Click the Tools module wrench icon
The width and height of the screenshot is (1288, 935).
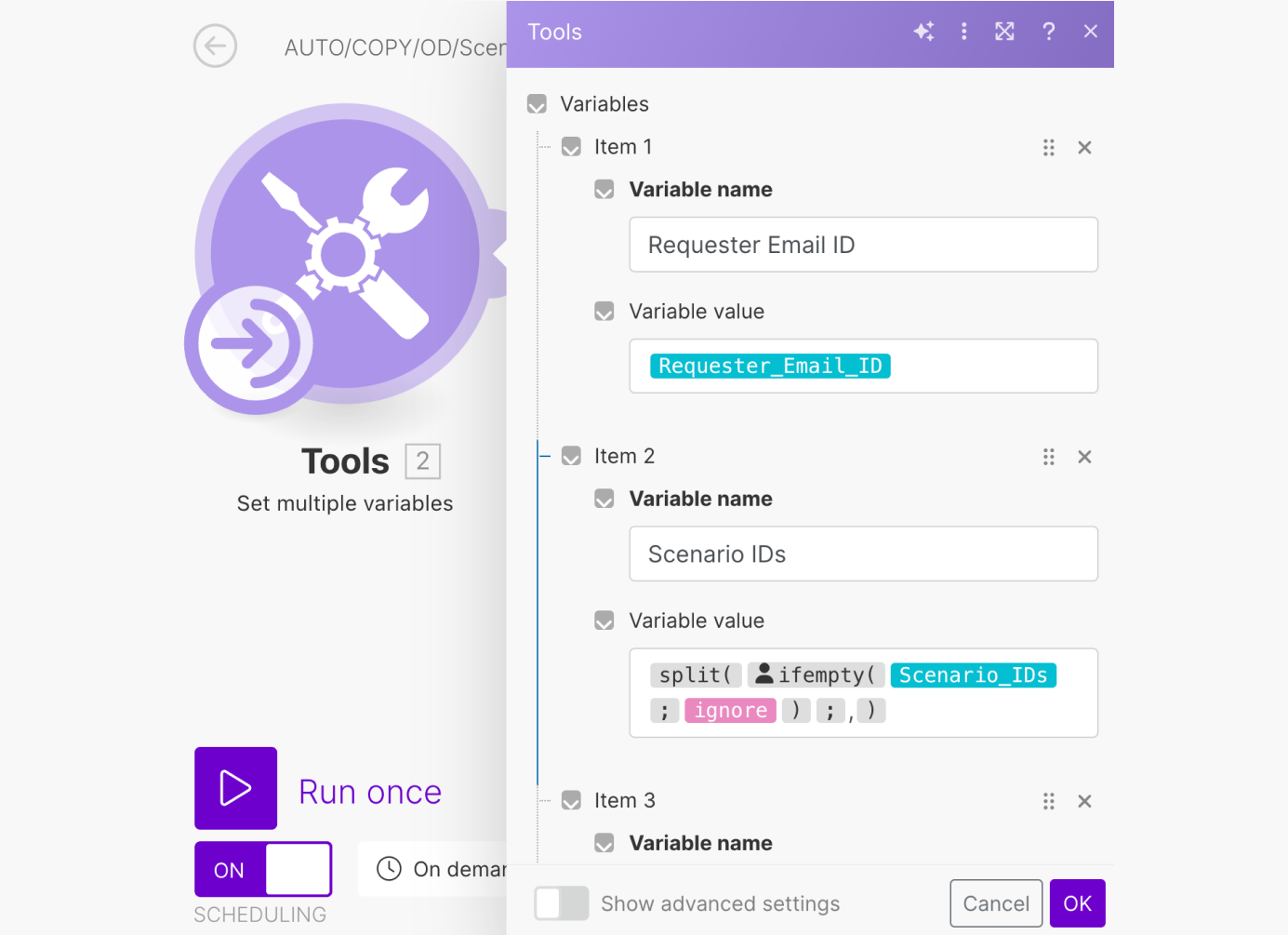click(345, 254)
